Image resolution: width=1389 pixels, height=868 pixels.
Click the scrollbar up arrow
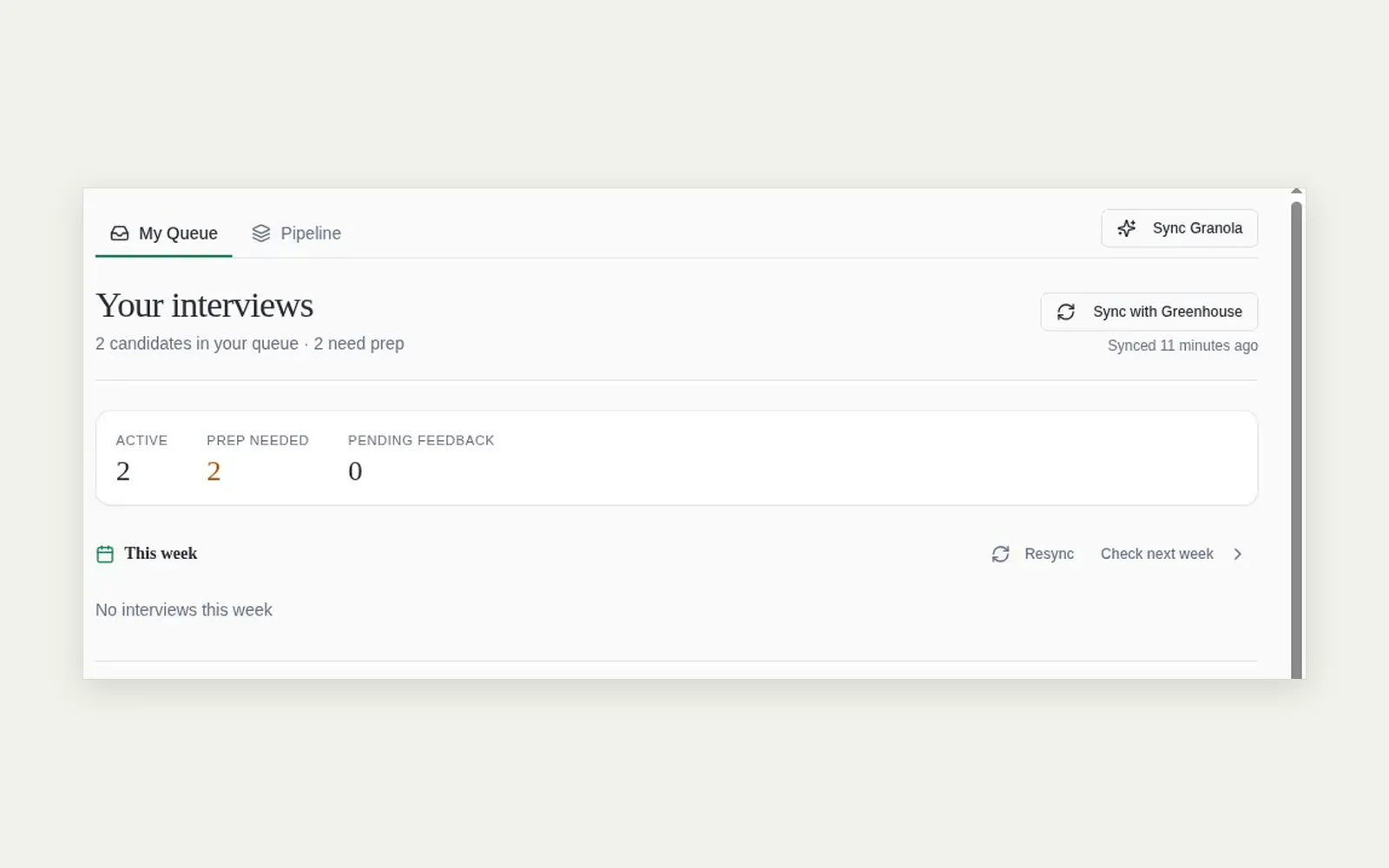click(1296, 192)
